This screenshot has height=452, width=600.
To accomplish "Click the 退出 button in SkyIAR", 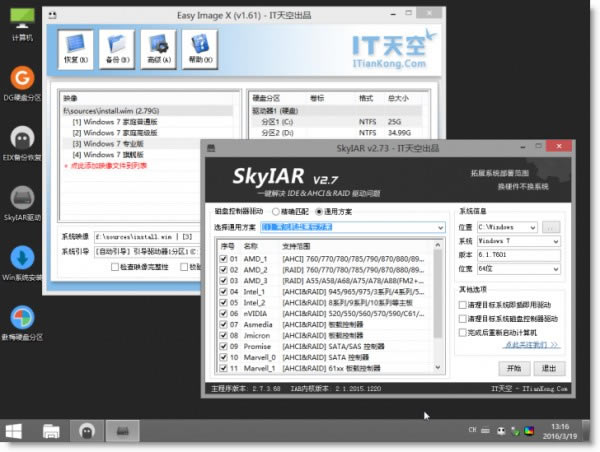I will (546, 368).
